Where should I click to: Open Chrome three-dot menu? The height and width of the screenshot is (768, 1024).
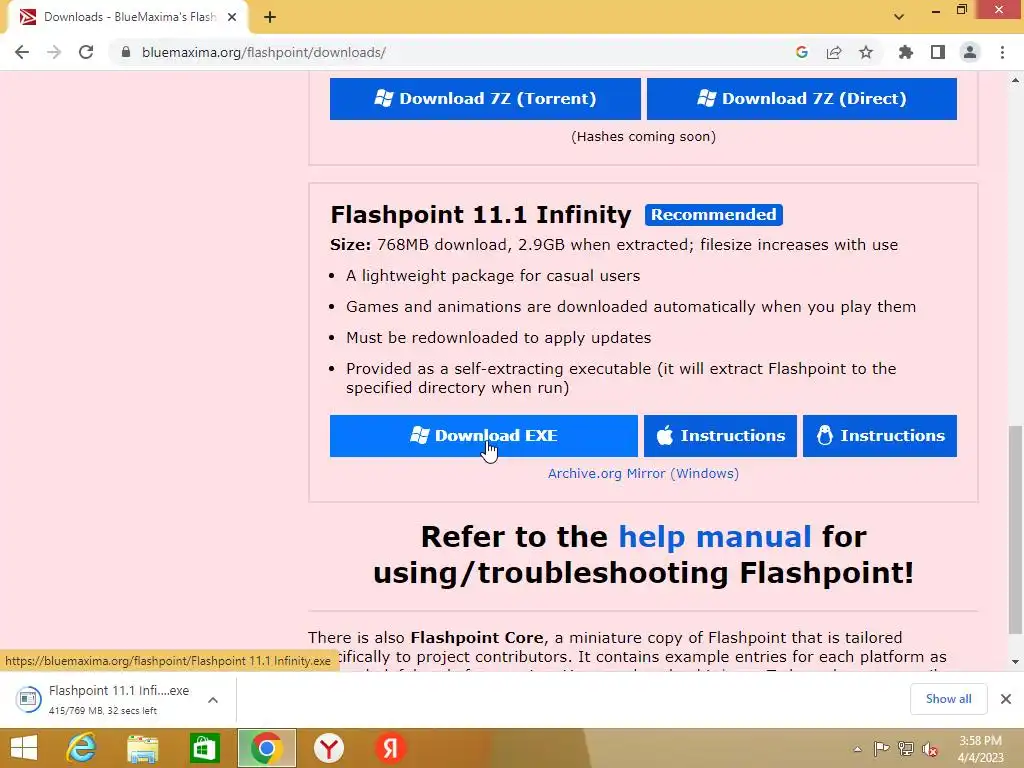(1002, 52)
